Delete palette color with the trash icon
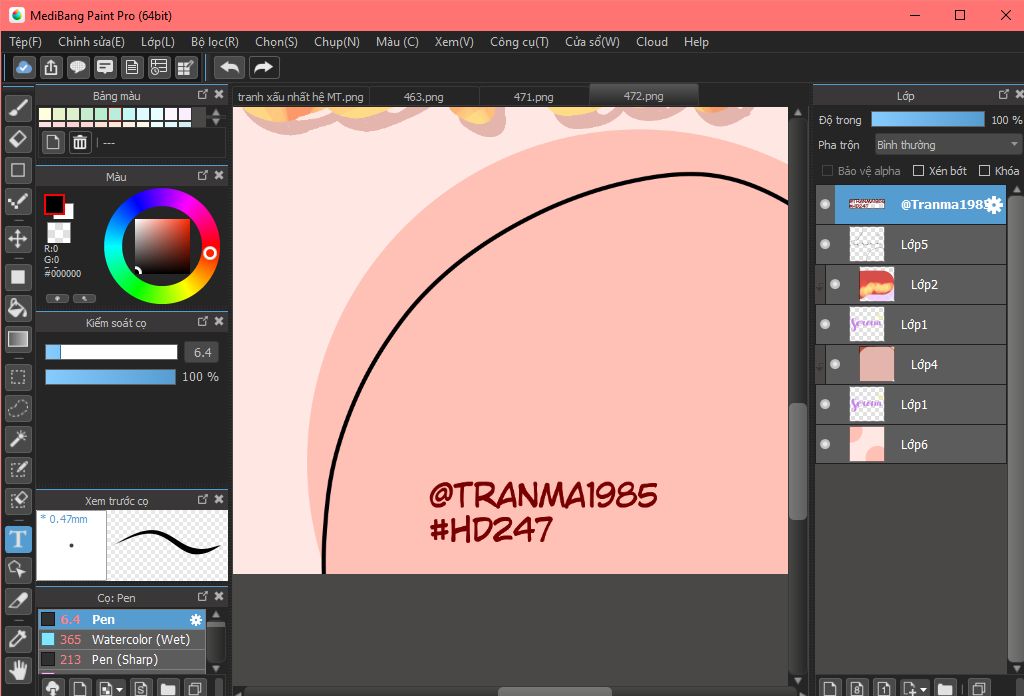Viewport: 1024px width, 696px height. [x=80, y=142]
